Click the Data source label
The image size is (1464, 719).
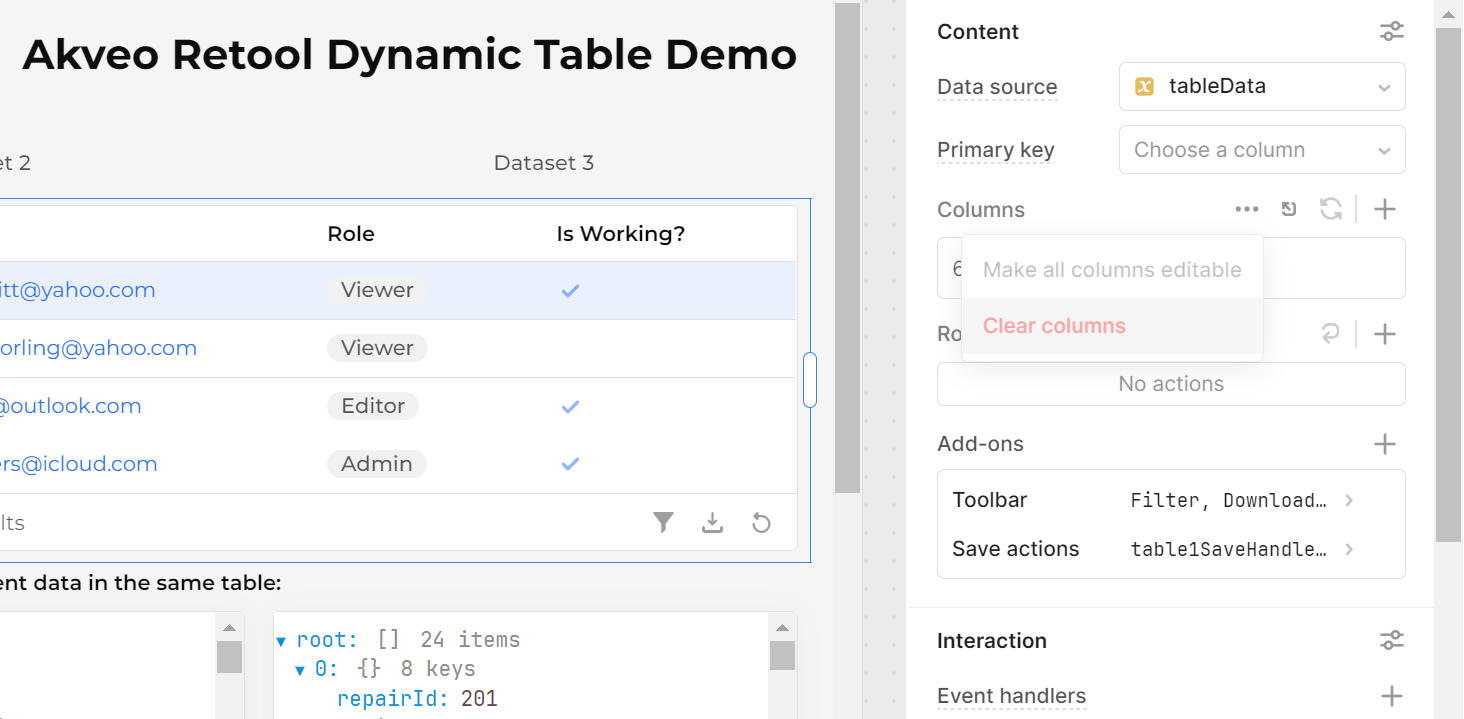(997, 87)
